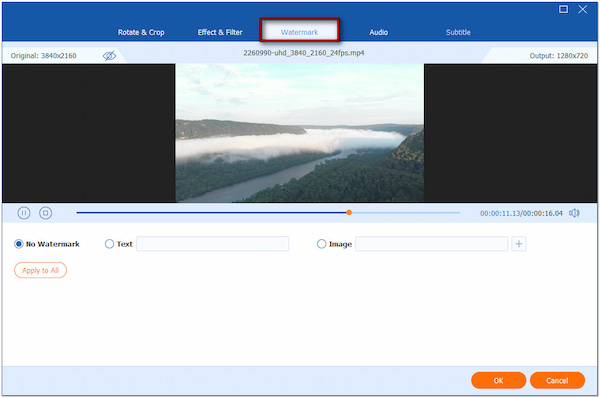Image resolution: width=600 pixels, height=398 pixels.
Task: Mute audio via the speaker icon
Action: [574, 213]
